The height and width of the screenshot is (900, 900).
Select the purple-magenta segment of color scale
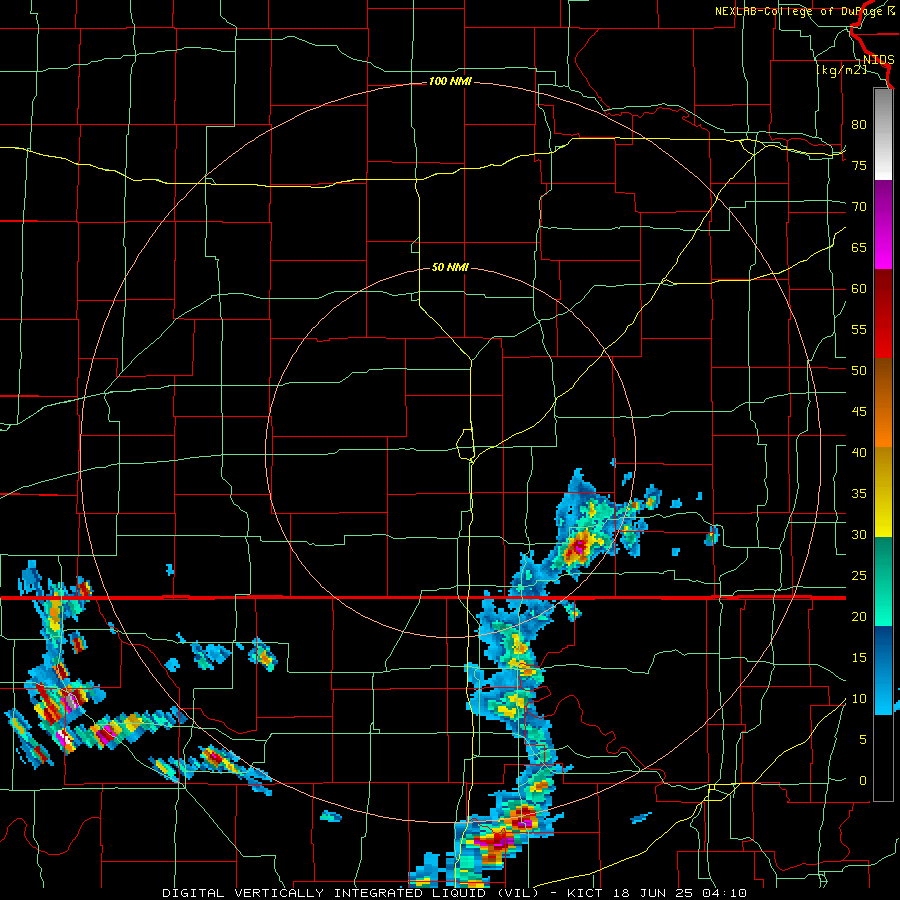pyautogui.click(x=883, y=225)
